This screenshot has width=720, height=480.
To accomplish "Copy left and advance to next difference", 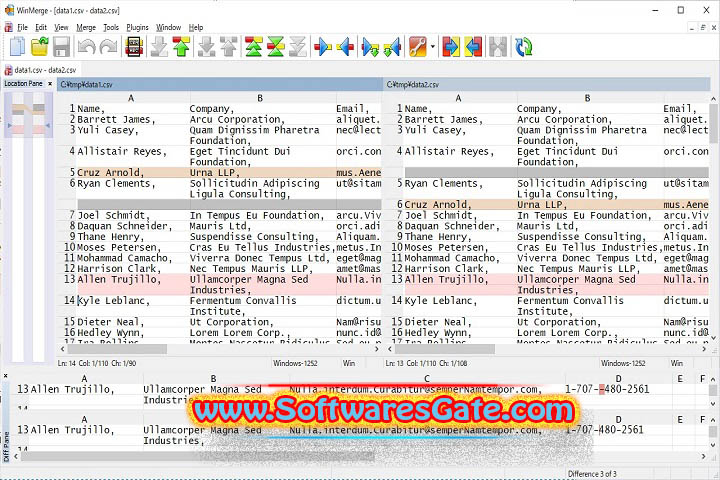I will pos(393,47).
